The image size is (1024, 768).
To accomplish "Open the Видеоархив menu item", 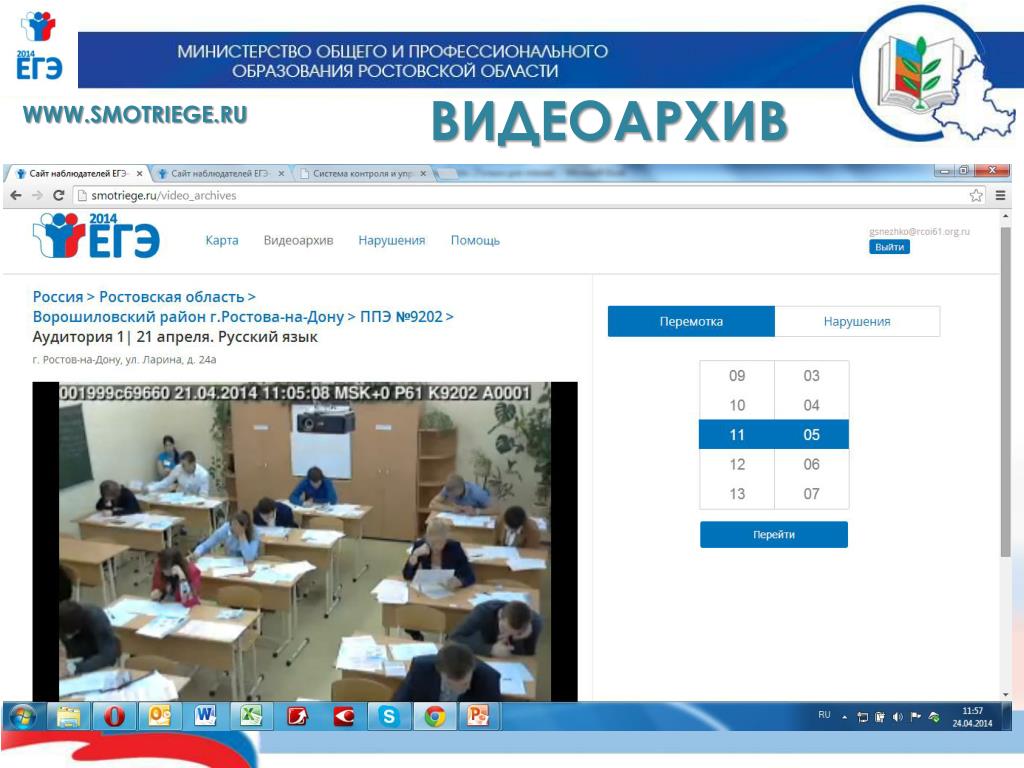I will (x=298, y=240).
